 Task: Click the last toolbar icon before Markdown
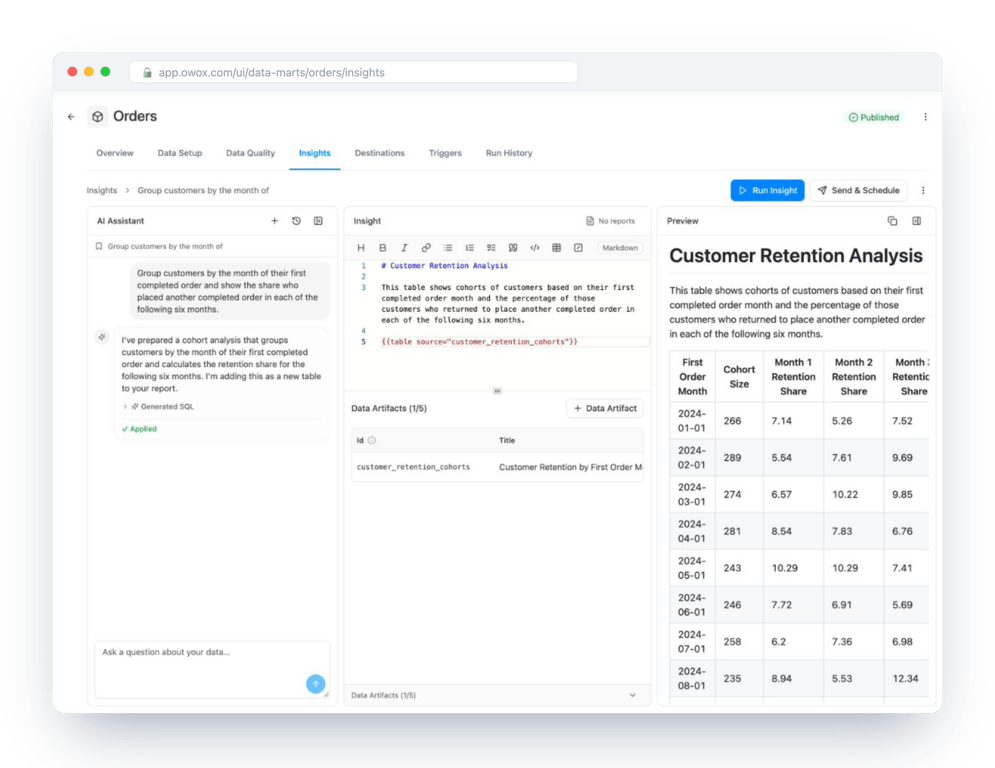click(578, 248)
